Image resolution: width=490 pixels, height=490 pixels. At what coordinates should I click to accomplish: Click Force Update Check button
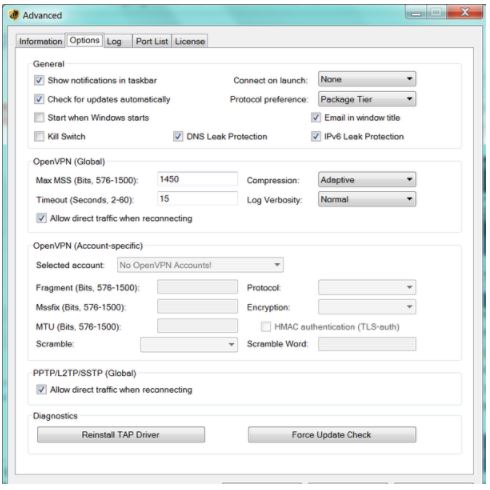pyautogui.click(x=332, y=435)
